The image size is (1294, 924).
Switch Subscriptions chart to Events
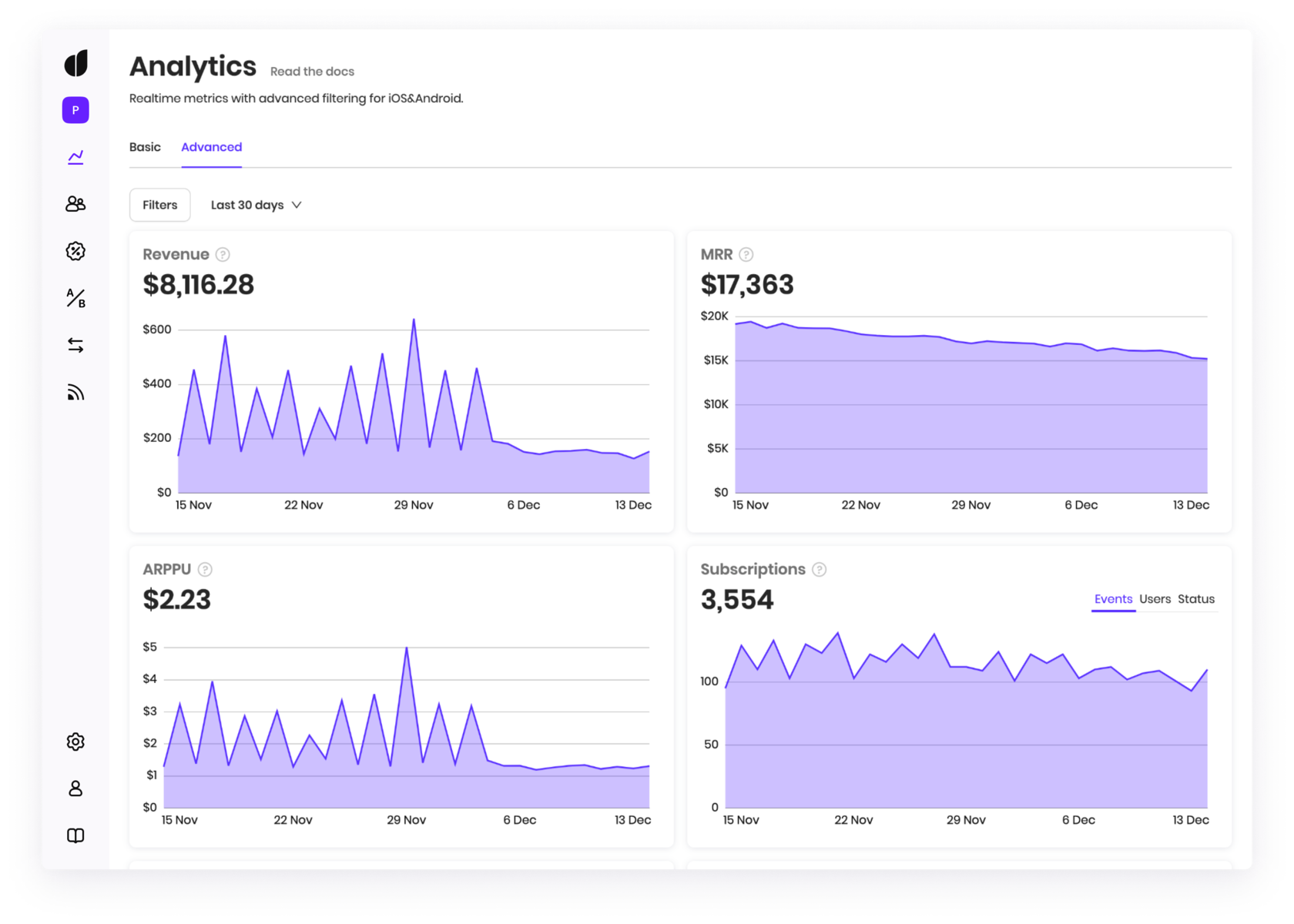tap(1113, 599)
